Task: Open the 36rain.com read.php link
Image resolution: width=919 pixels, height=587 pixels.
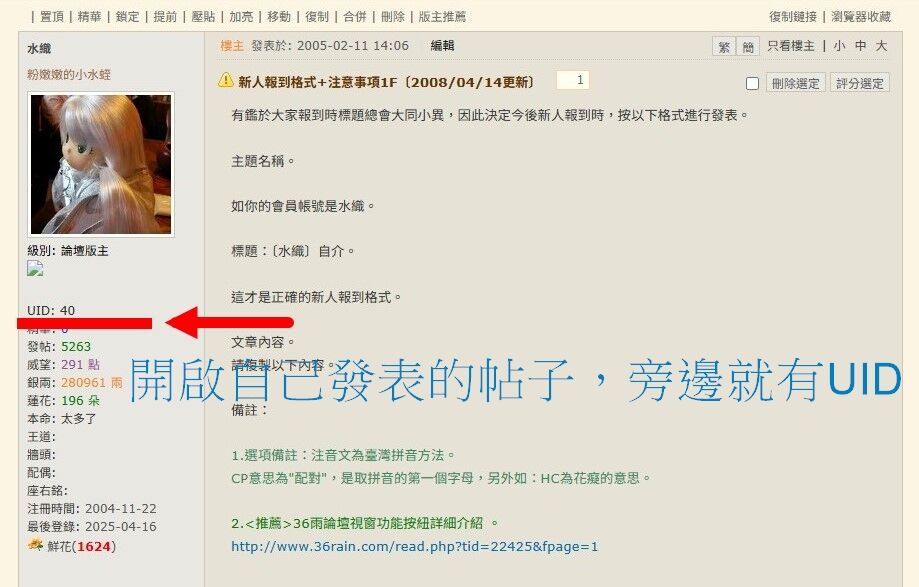Action: point(414,547)
